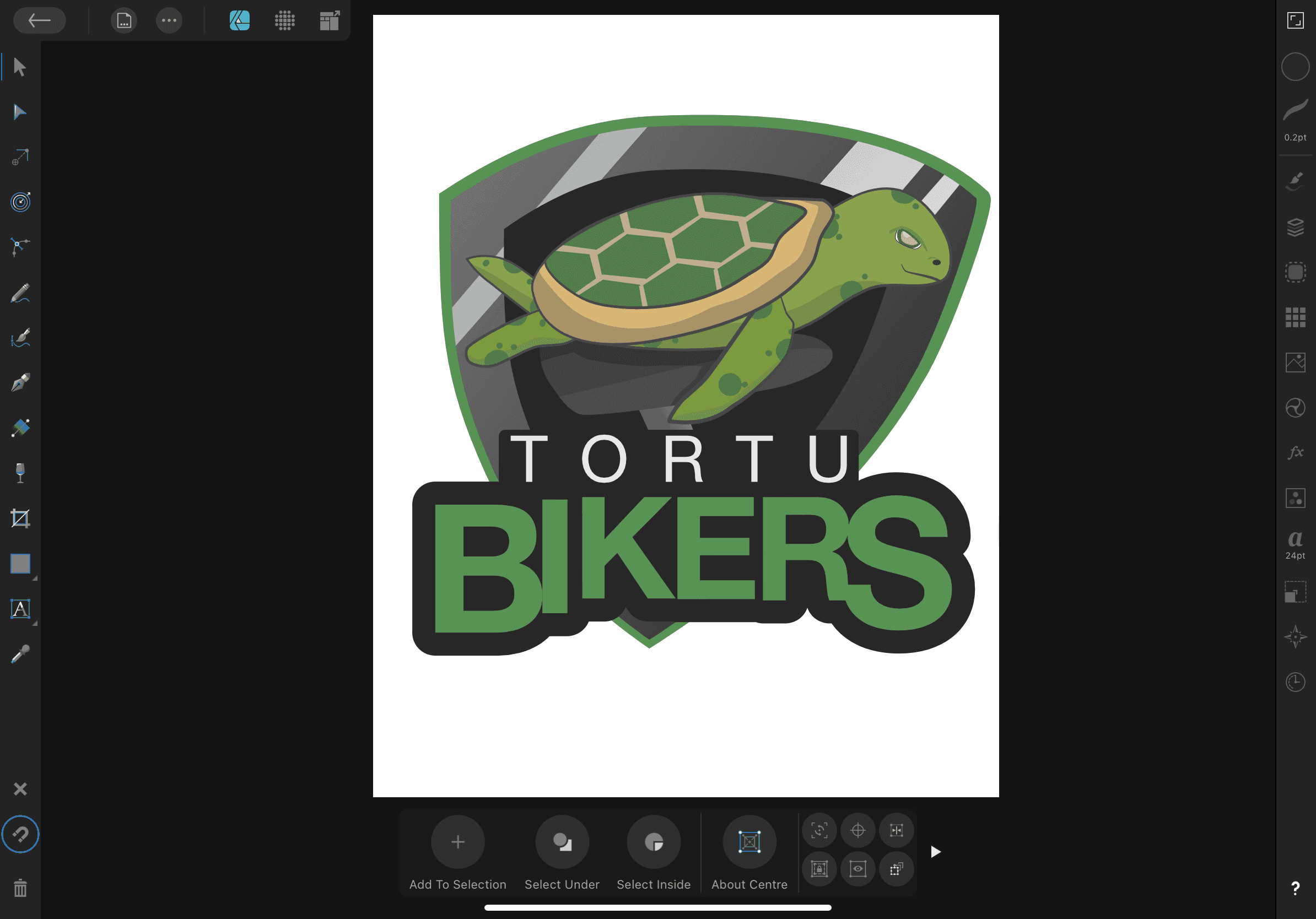The image size is (1316, 919).
Task: Toggle the snapping magnet
Action: coord(20,834)
